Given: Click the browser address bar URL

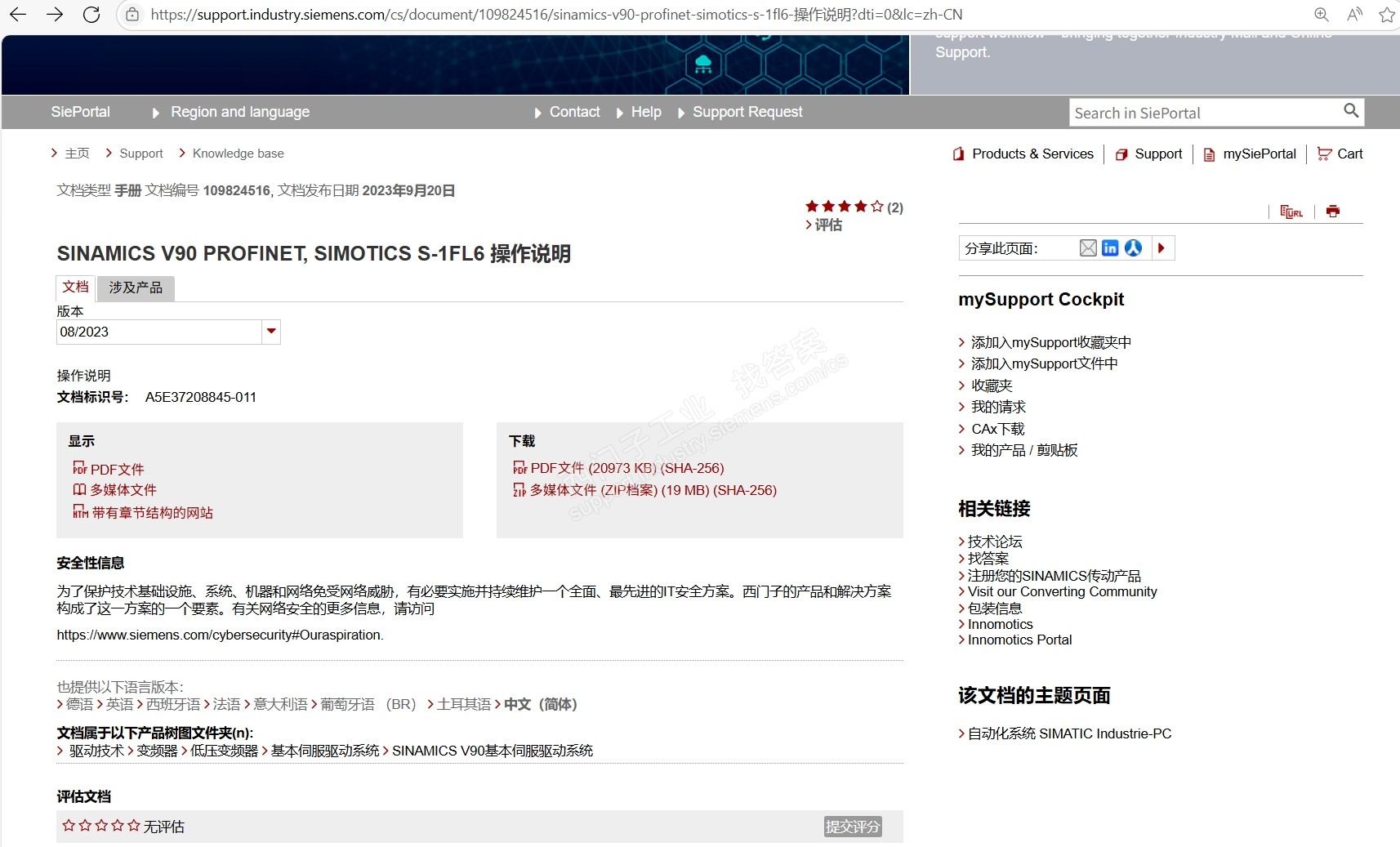Looking at the screenshot, I should point(556,15).
